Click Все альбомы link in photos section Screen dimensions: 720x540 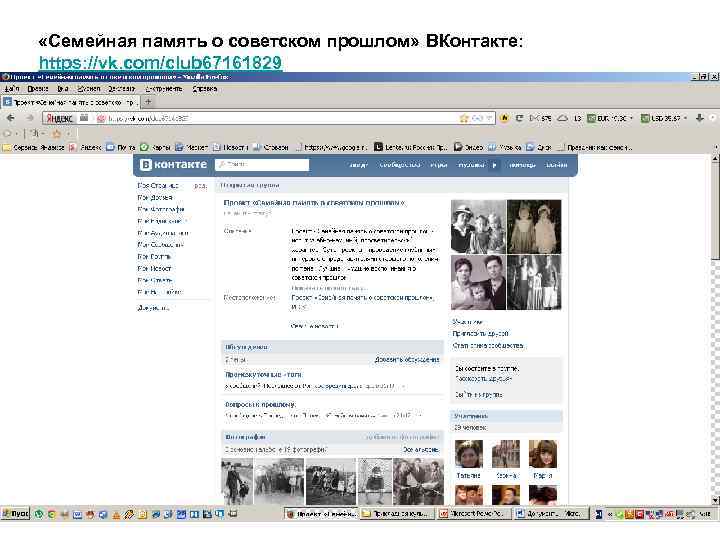pos(421,450)
